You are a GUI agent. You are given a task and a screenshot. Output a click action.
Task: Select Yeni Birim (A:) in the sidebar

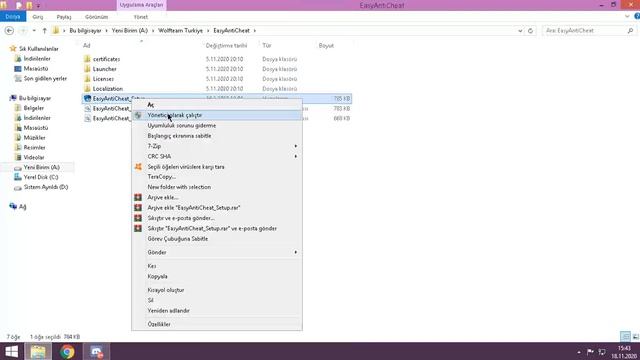click(42, 167)
